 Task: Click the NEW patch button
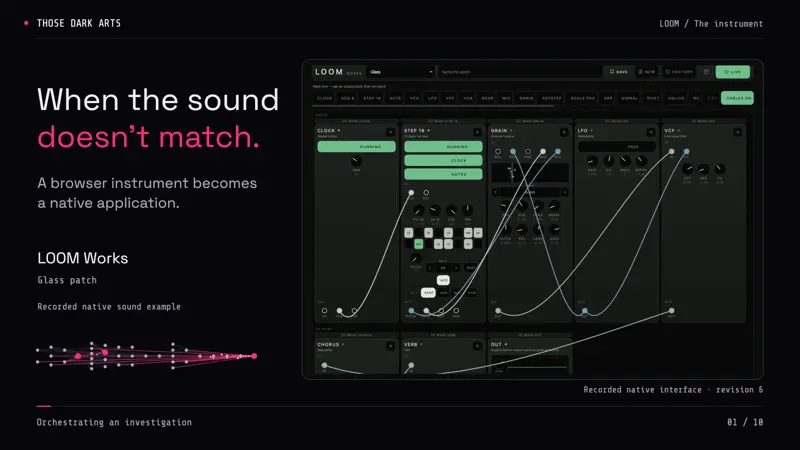[646, 72]
